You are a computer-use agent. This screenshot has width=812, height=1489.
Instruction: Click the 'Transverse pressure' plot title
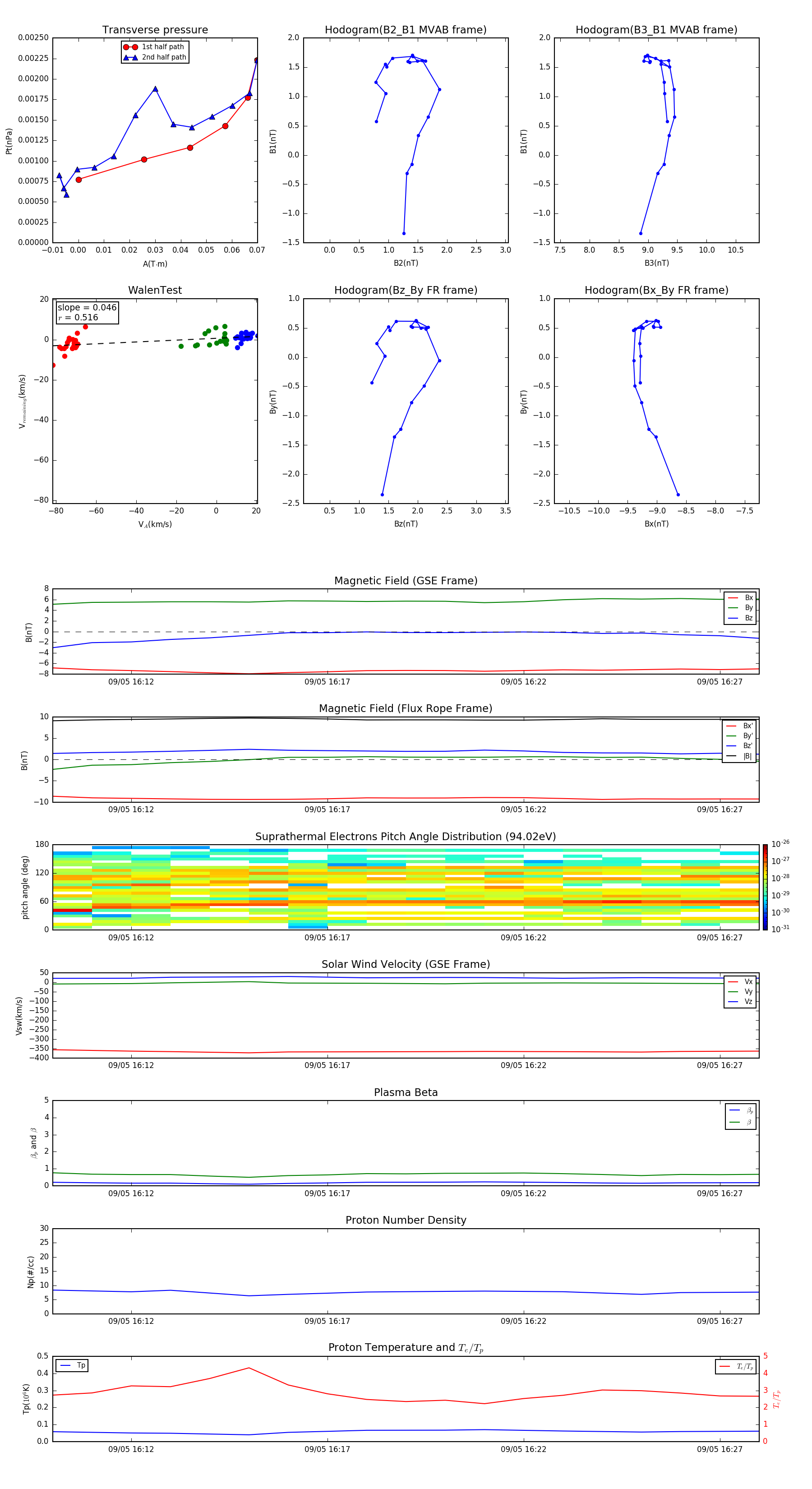click(x=155, y=30)
